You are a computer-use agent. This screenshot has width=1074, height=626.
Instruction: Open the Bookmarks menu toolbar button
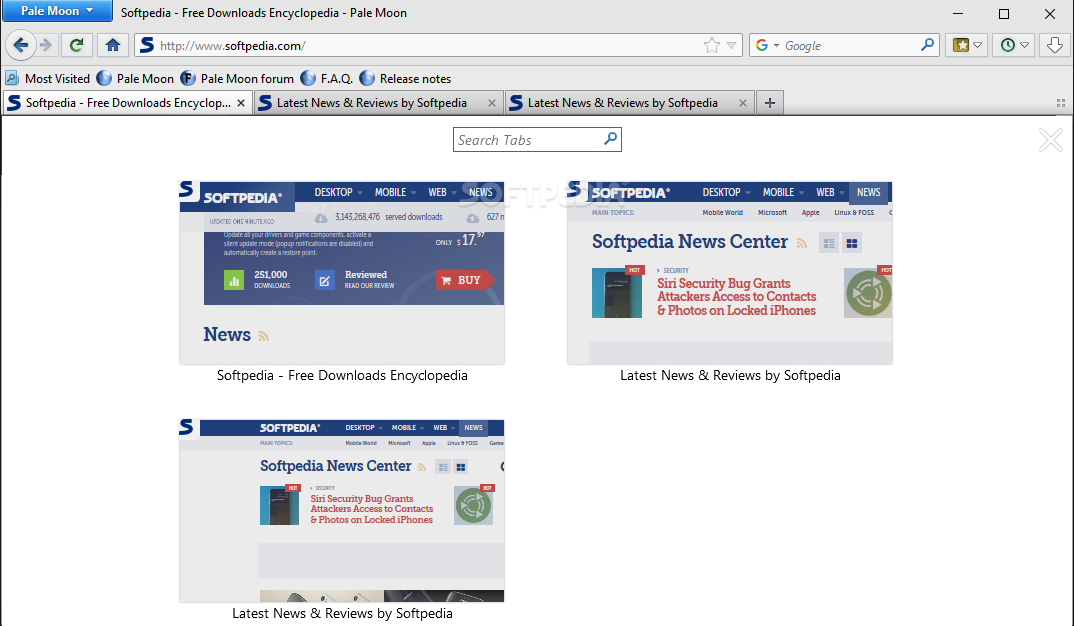[961, 46]
